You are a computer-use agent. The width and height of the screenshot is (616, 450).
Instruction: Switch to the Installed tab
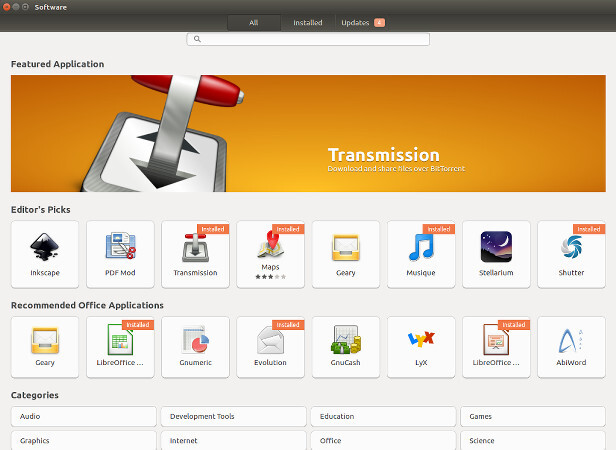(x=308, y=23)
